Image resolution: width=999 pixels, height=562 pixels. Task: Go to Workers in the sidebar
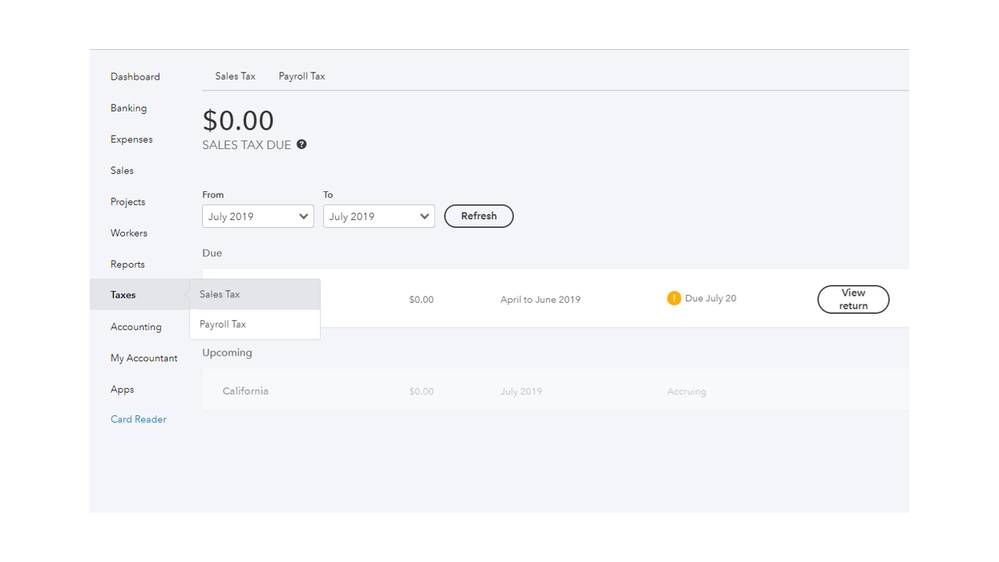click(129, 233)
